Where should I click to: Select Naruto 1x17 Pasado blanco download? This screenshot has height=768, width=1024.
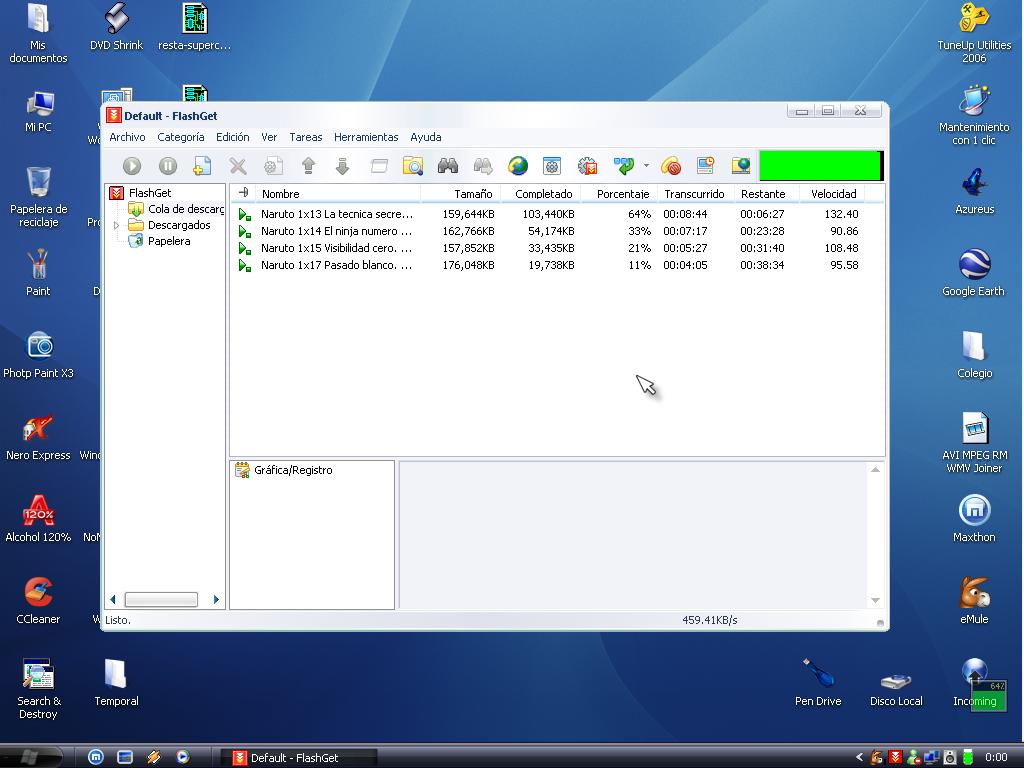pos(549,265)
